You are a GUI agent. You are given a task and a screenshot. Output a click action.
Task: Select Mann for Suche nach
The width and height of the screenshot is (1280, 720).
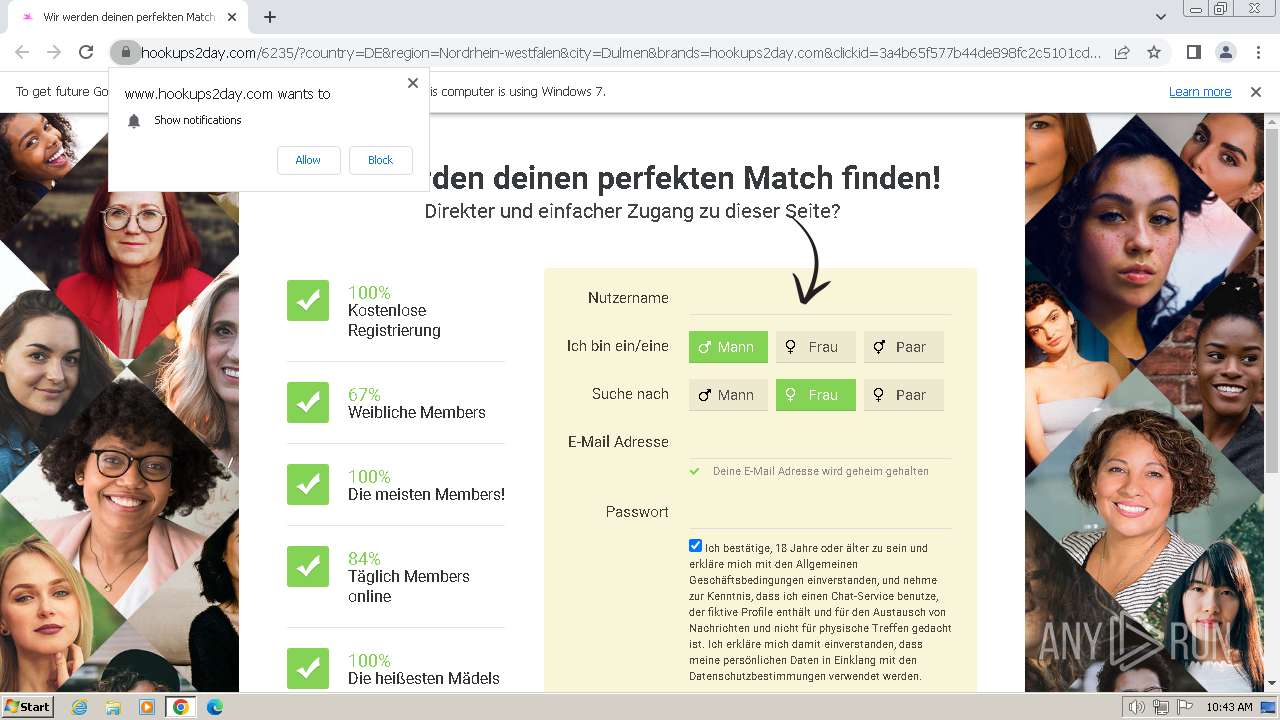point(728,395)
